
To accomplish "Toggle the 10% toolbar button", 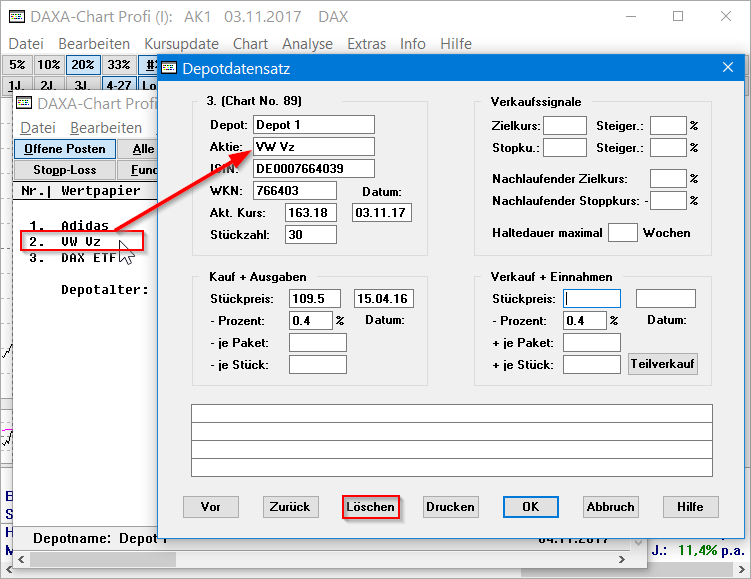I will (49, 65).
